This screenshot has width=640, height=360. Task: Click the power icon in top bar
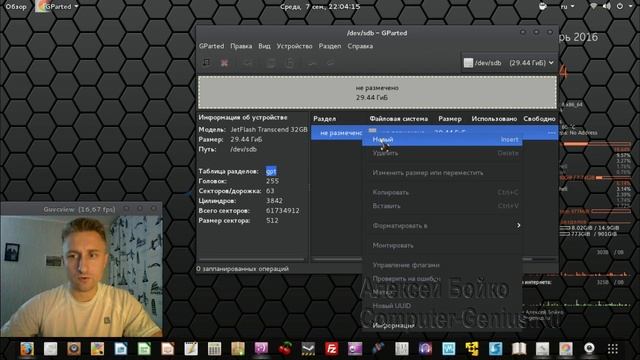620,6
